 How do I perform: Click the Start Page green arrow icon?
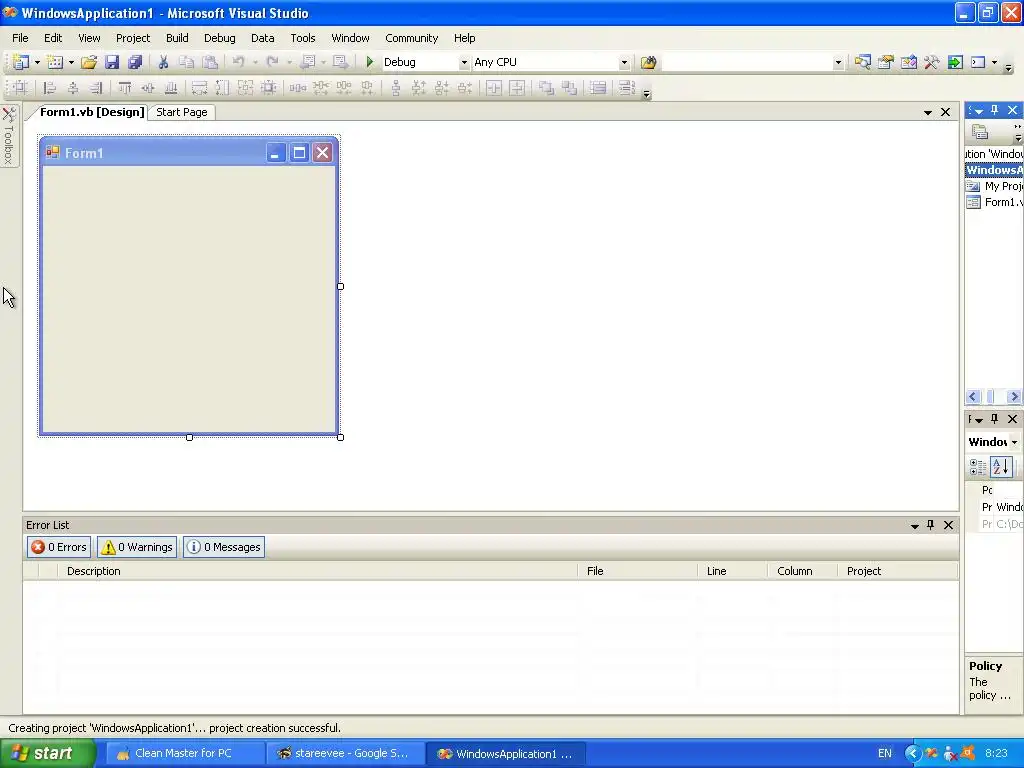[x=955, y=62]
